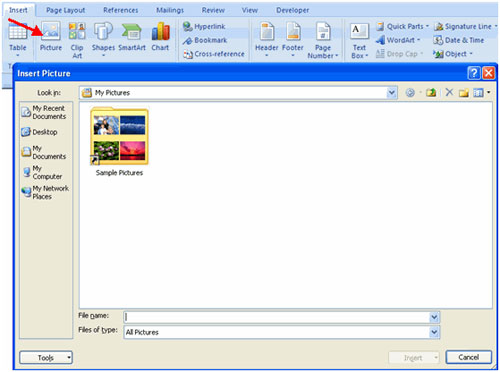This screenshot has width=500, height=372.
Task: Insert a Chart from ribbon
Action: 160,37
